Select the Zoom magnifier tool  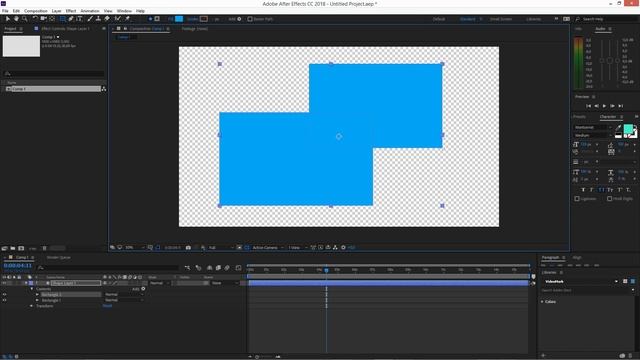(x=24, y=19)
